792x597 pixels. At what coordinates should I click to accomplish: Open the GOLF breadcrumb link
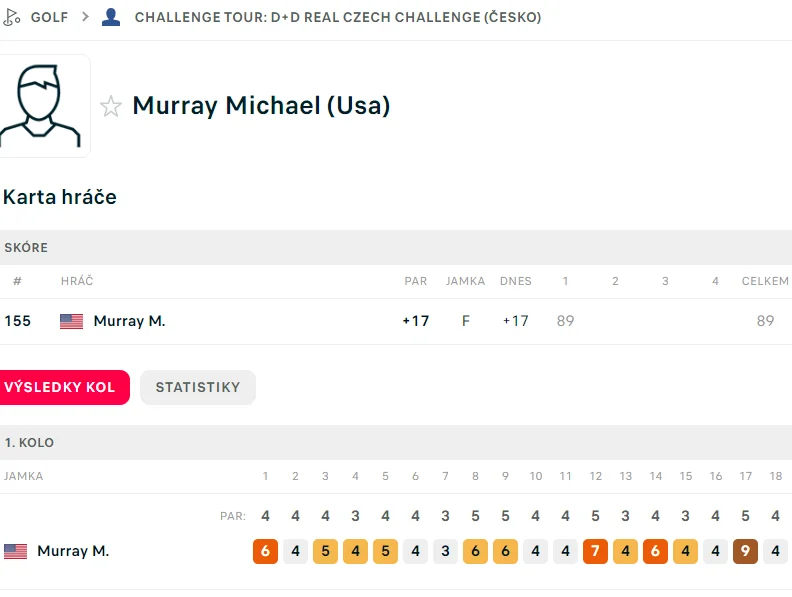click(49, 17)
